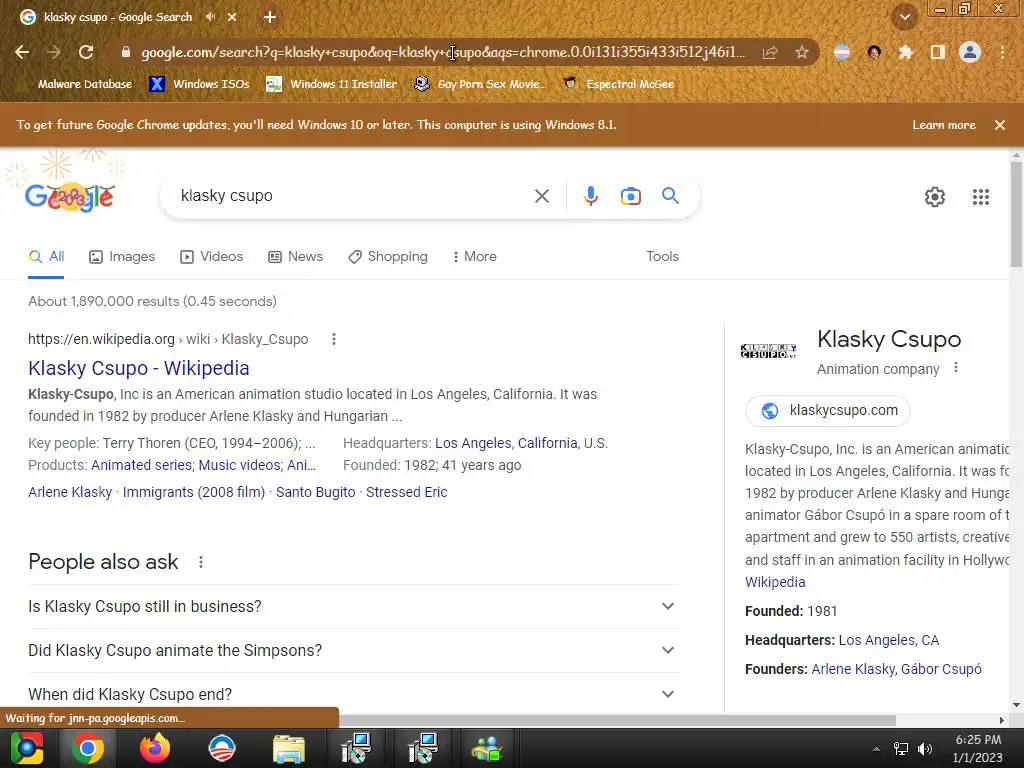Open a new browser tab
1024x768 pixels.
(270, 17)
